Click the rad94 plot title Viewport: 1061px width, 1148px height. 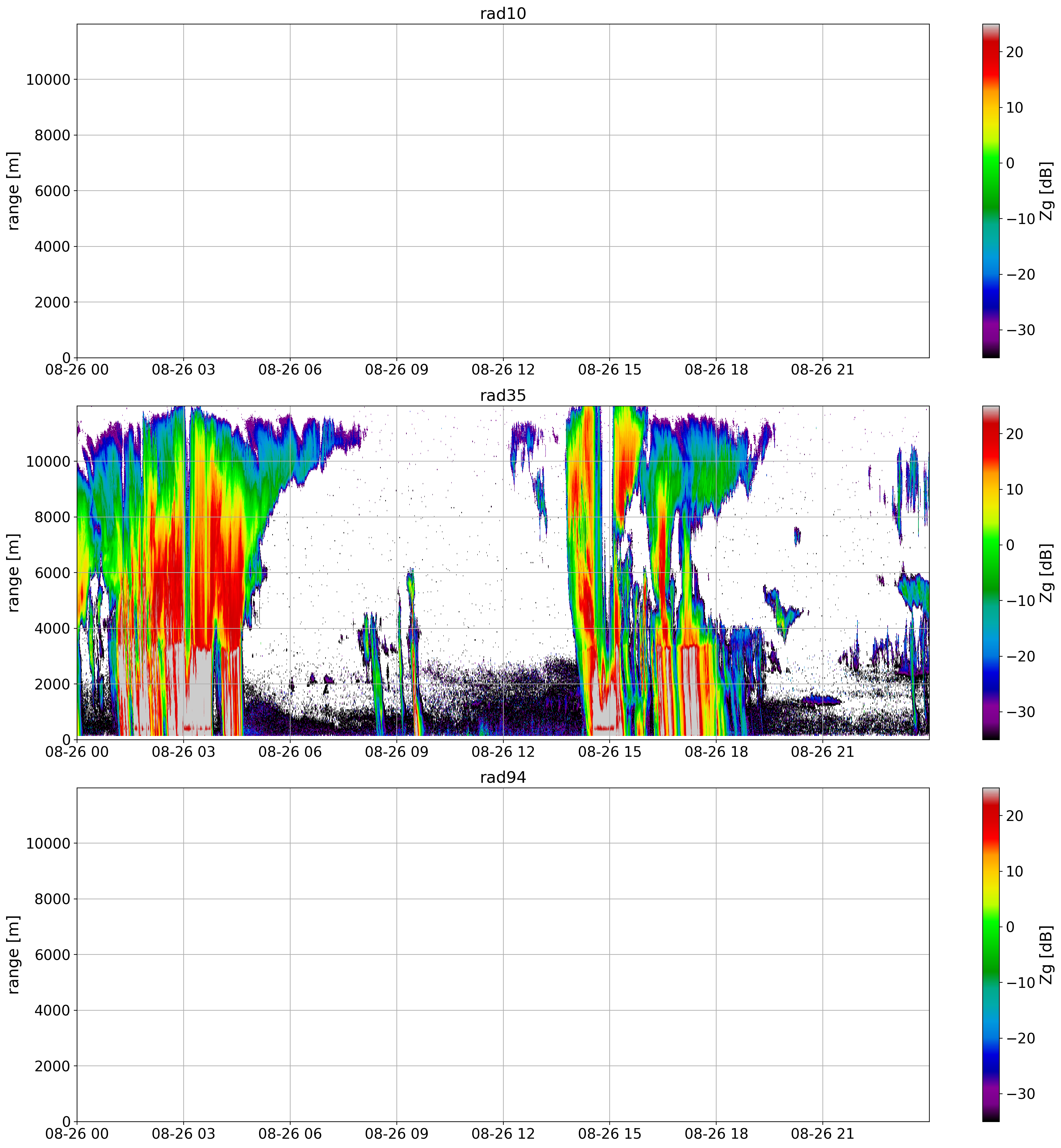(503, 777)
